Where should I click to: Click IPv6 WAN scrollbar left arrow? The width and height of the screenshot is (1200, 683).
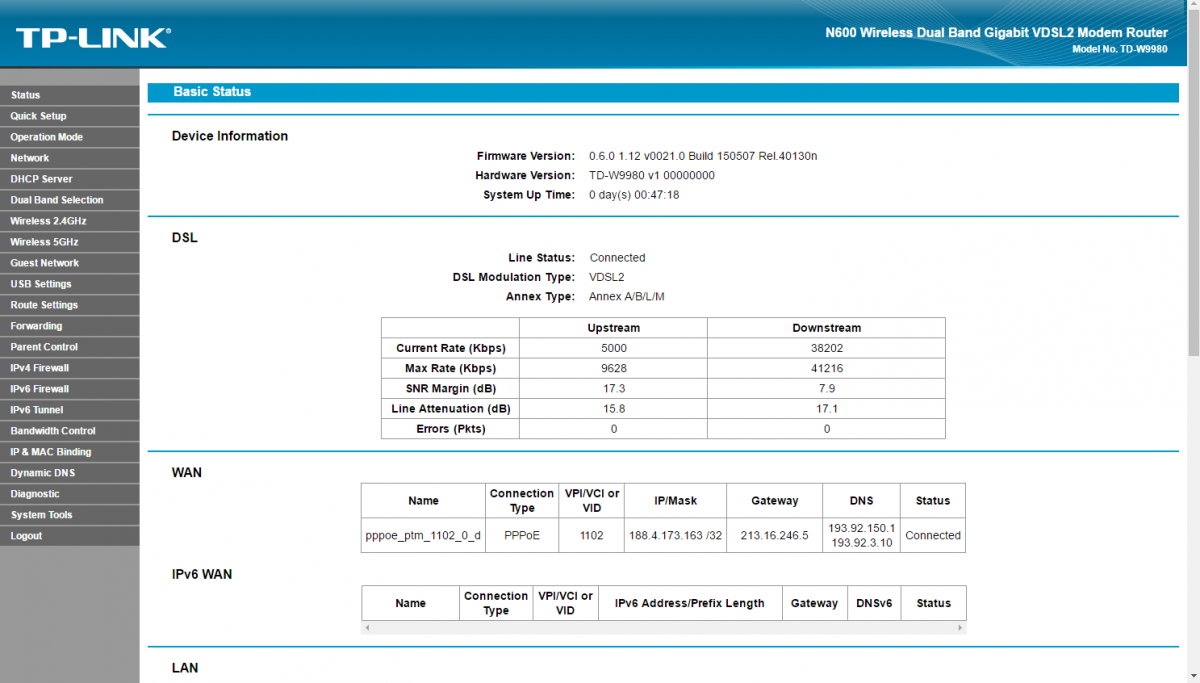tap(367, 628)
